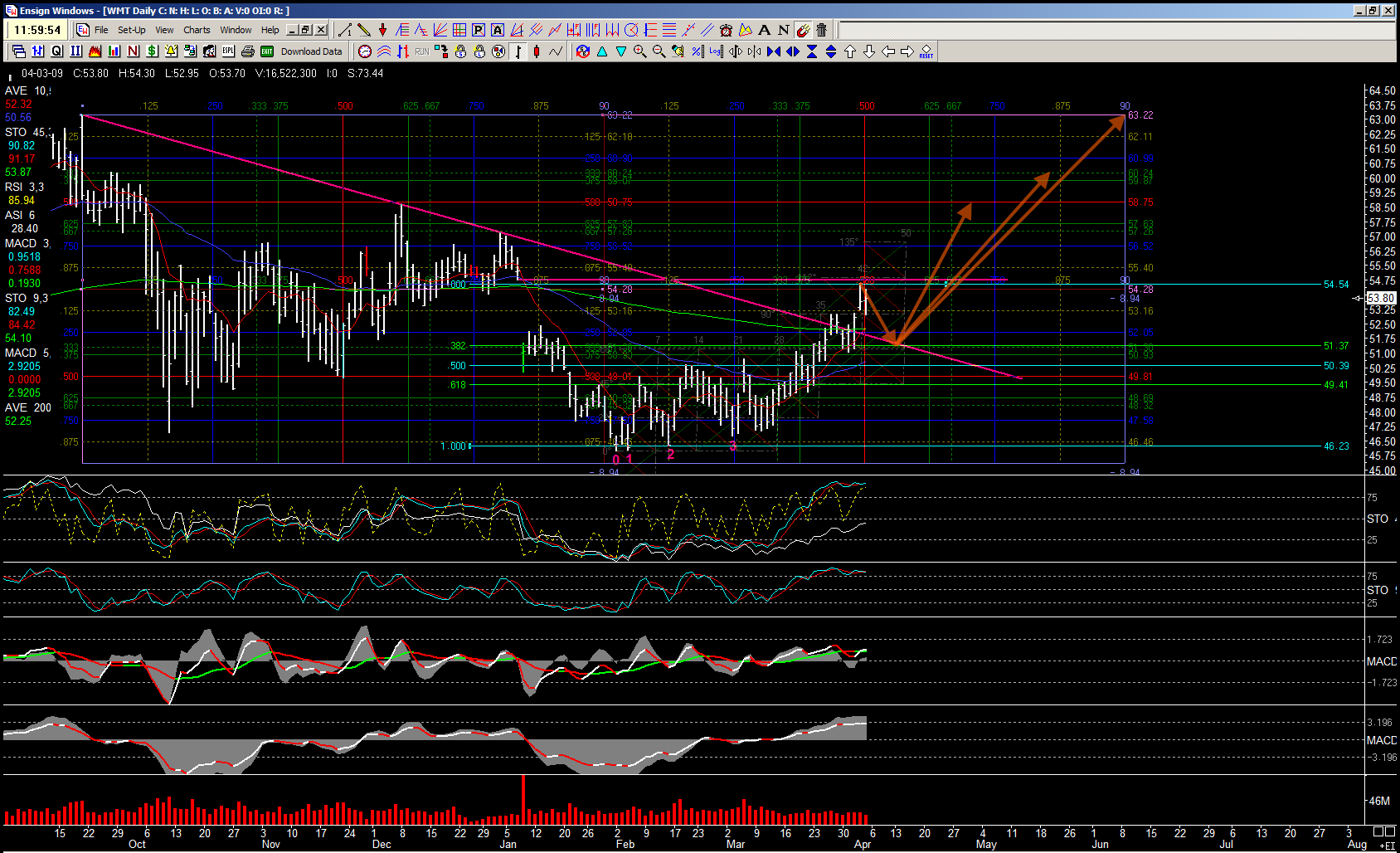The image size is (1400, 853).
Task: Select the line chart style
Action: click(556, 51)
